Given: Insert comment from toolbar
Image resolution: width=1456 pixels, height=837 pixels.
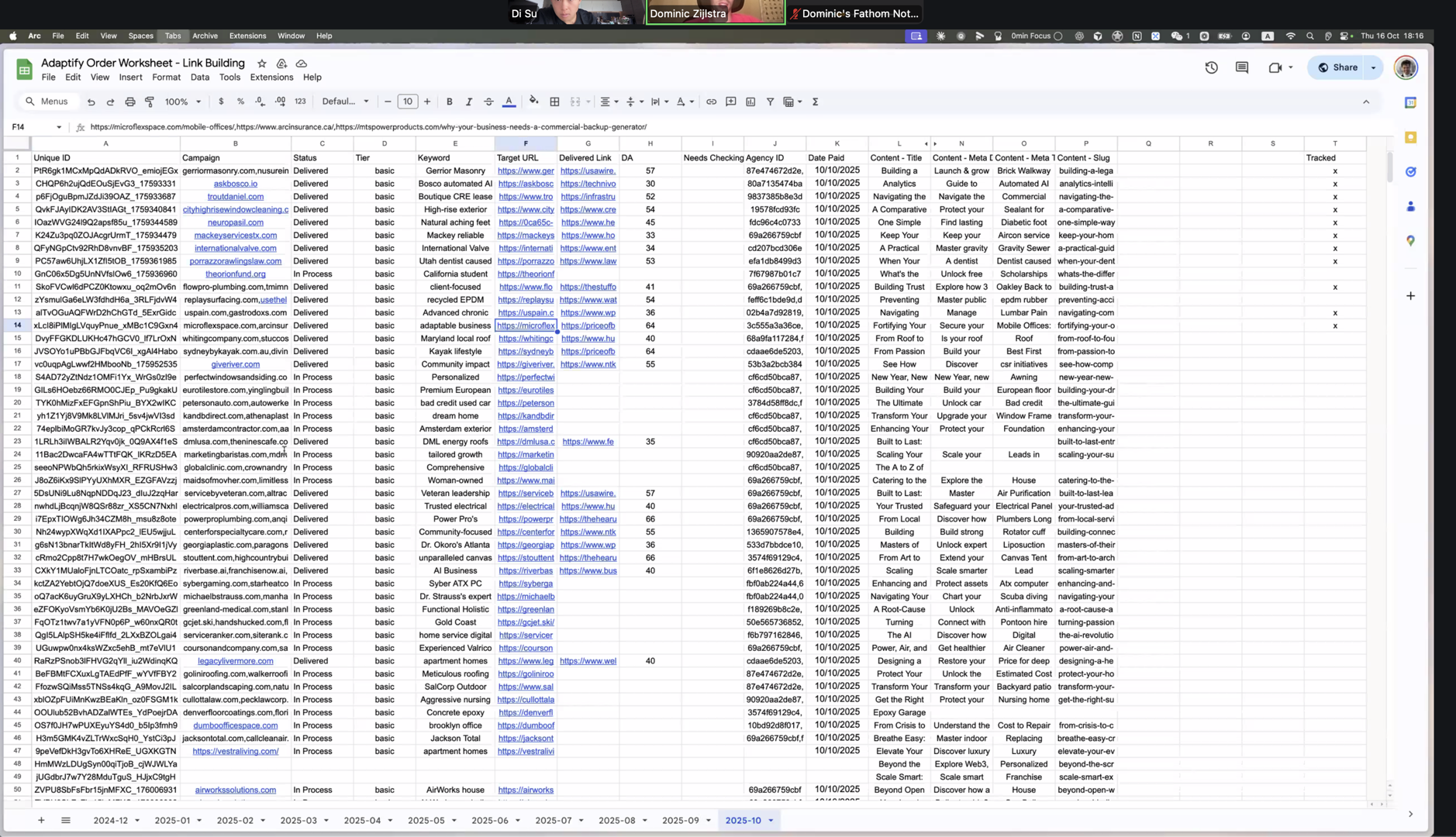Looking at the screenshot, I should click(730, 102).
